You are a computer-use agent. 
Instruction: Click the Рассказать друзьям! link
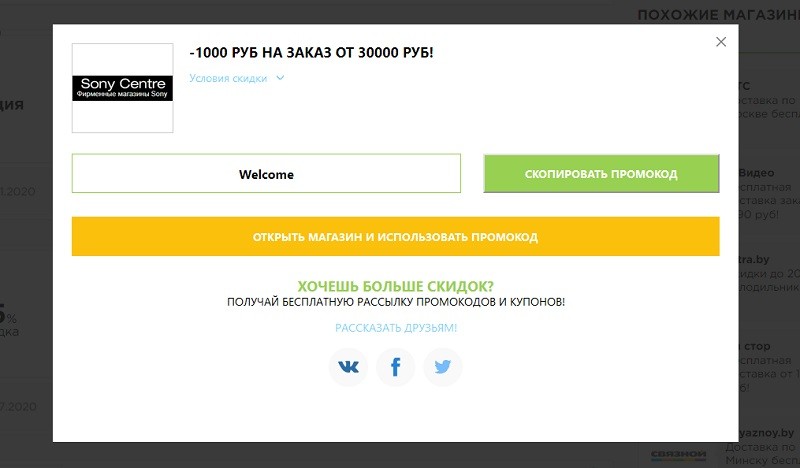click(396, 328)
